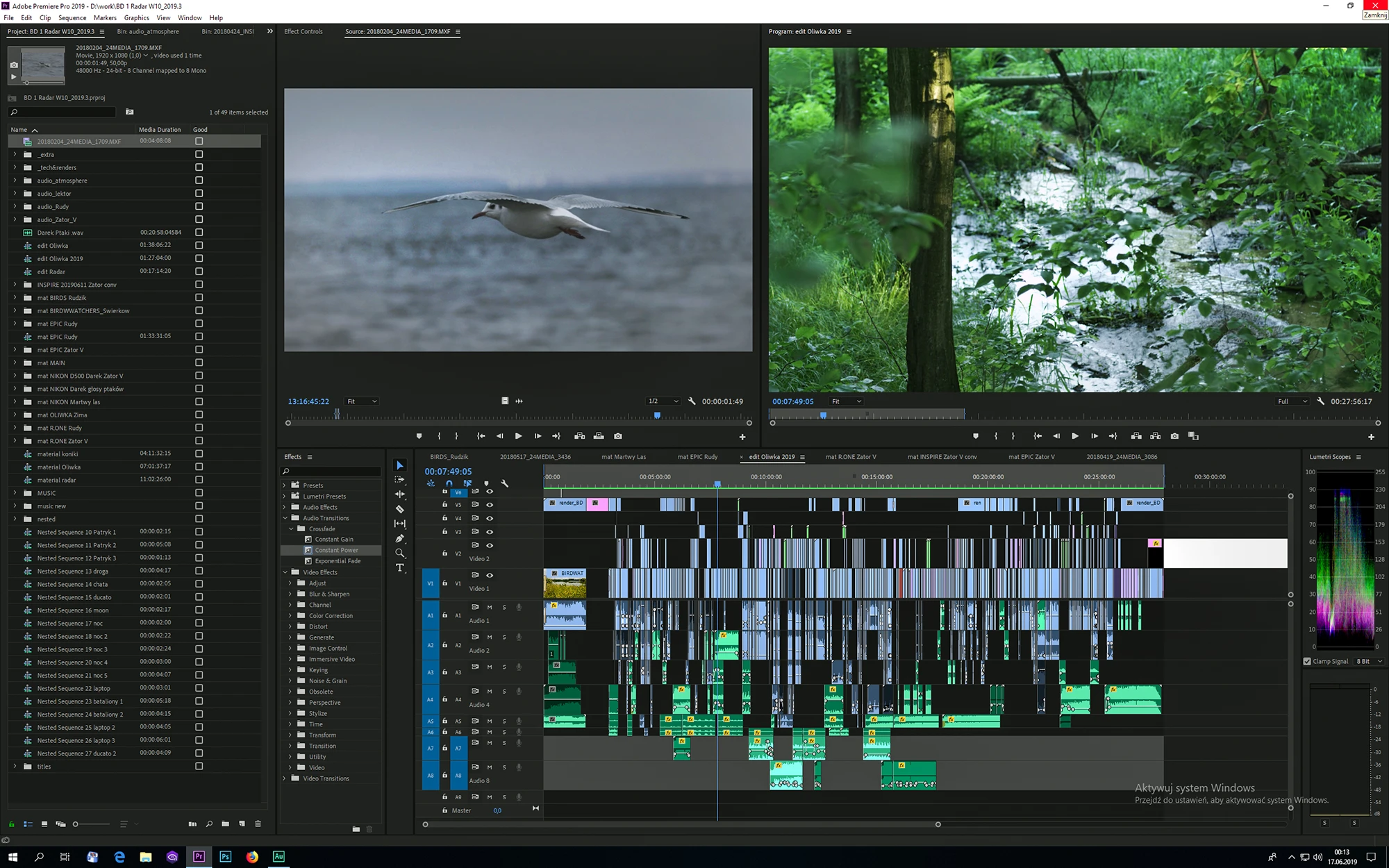Play the Source monitor clip

pos(518,436)
